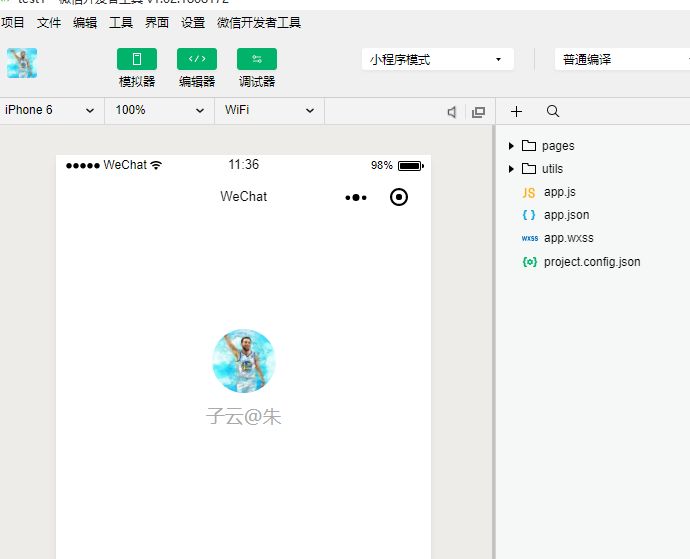690x559 pixels.
Task: Click the plus icon to add file
Action: [516, 111]
